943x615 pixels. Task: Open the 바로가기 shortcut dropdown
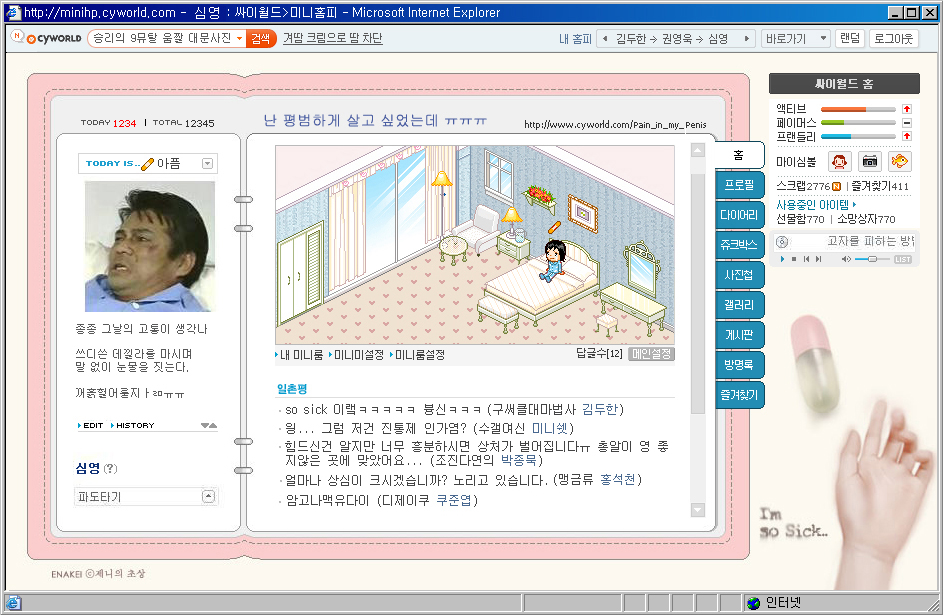(795, 38)
